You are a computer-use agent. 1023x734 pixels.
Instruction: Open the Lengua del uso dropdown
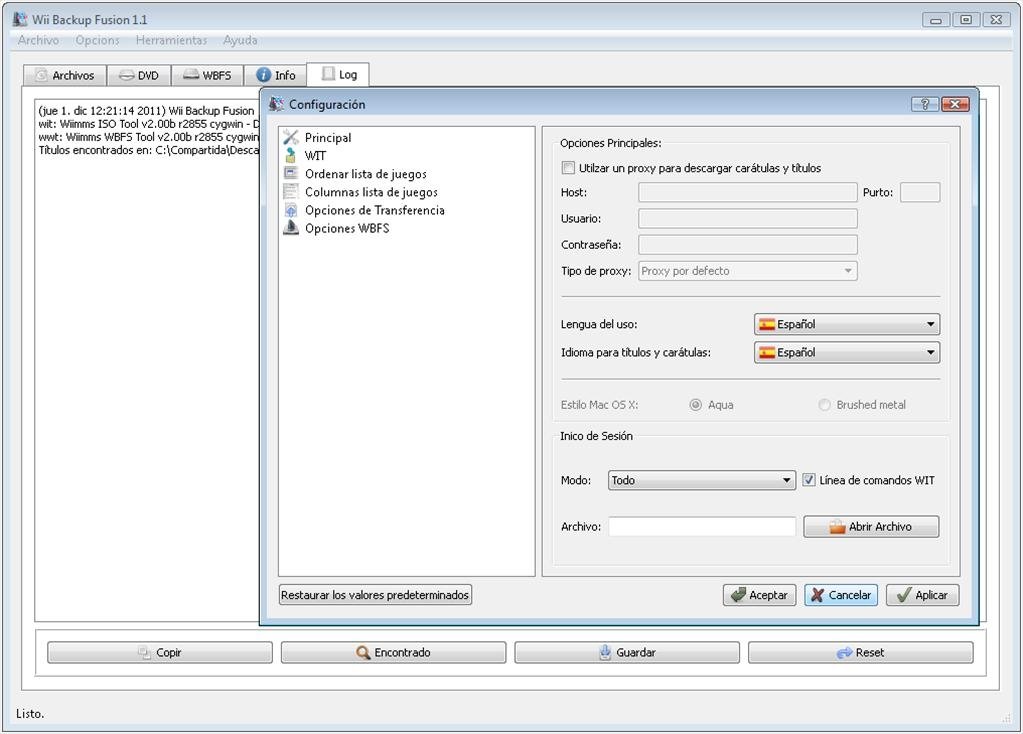tap(847, 324)
